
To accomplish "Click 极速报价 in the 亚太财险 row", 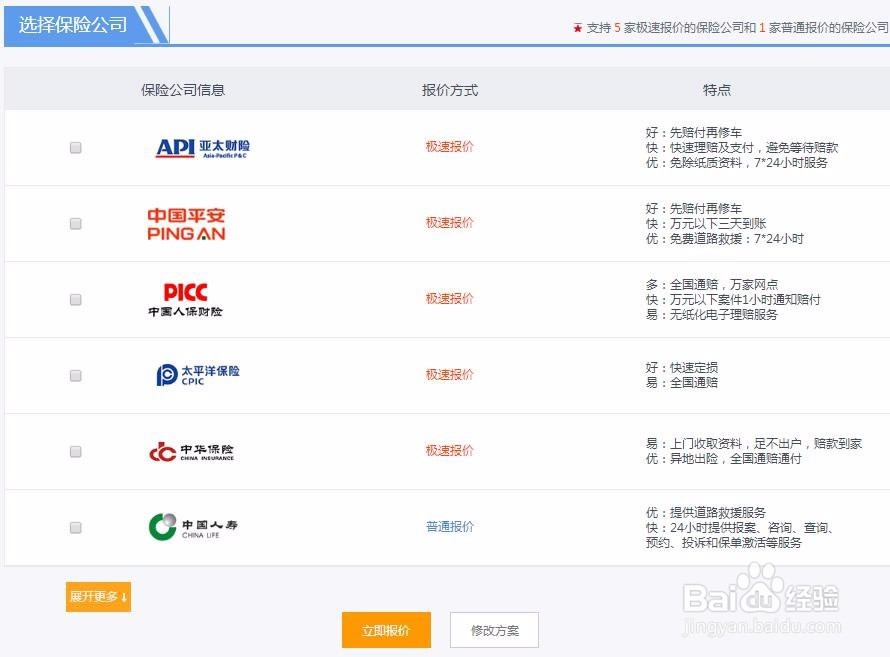I will (x=450, y=146).
